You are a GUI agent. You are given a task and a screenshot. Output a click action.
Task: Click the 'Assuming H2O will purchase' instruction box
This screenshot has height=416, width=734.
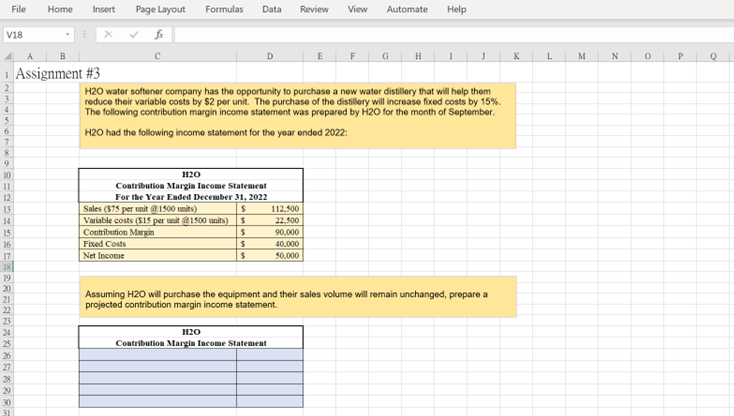coord(298,297)
